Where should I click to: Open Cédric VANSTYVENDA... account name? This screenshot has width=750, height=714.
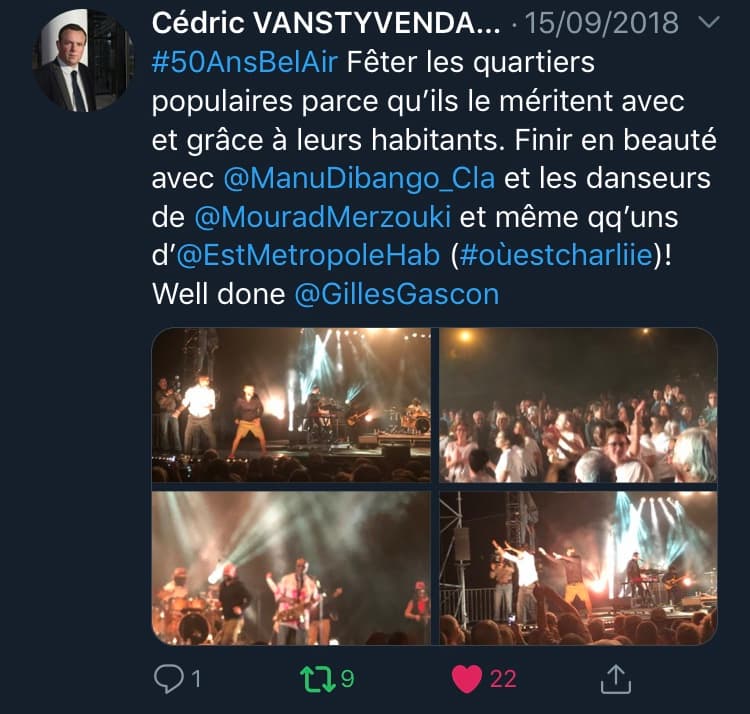click(x=326, y=22)
